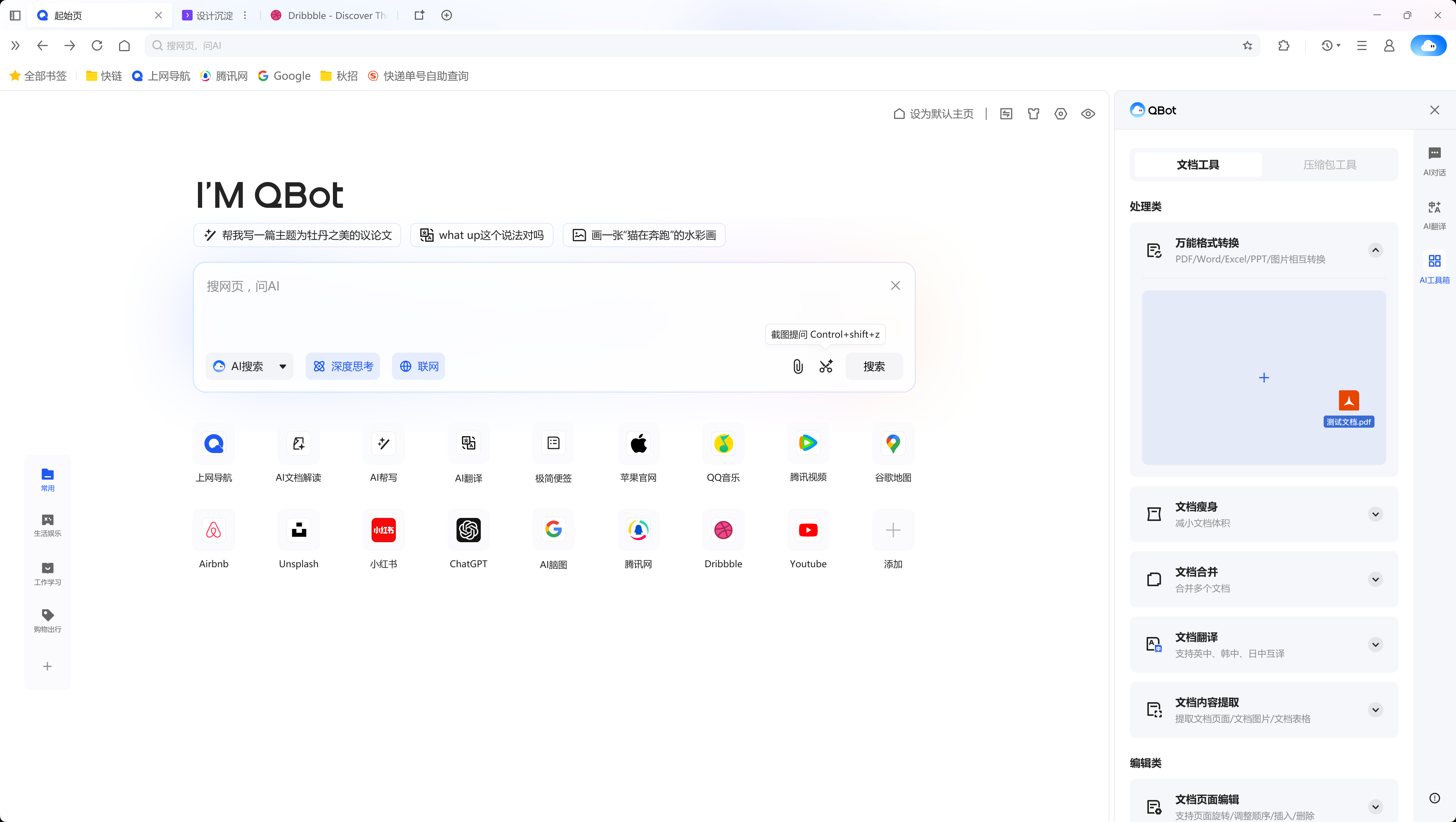The image size is (1456, 822).
Task: Open the QBot settings hexagon icon
Action: pyautogui.click(x=1061, y=114)
